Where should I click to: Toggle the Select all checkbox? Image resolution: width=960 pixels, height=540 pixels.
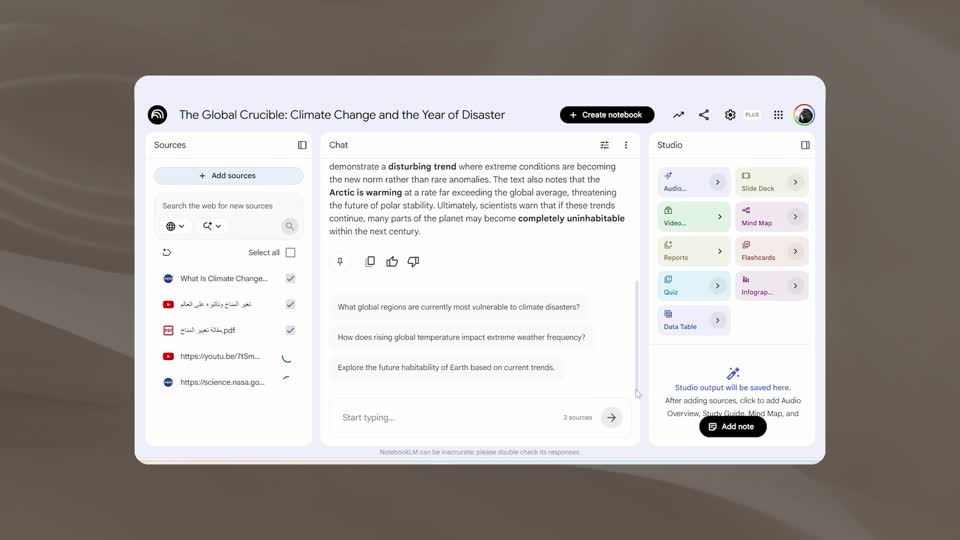[290, 252]
